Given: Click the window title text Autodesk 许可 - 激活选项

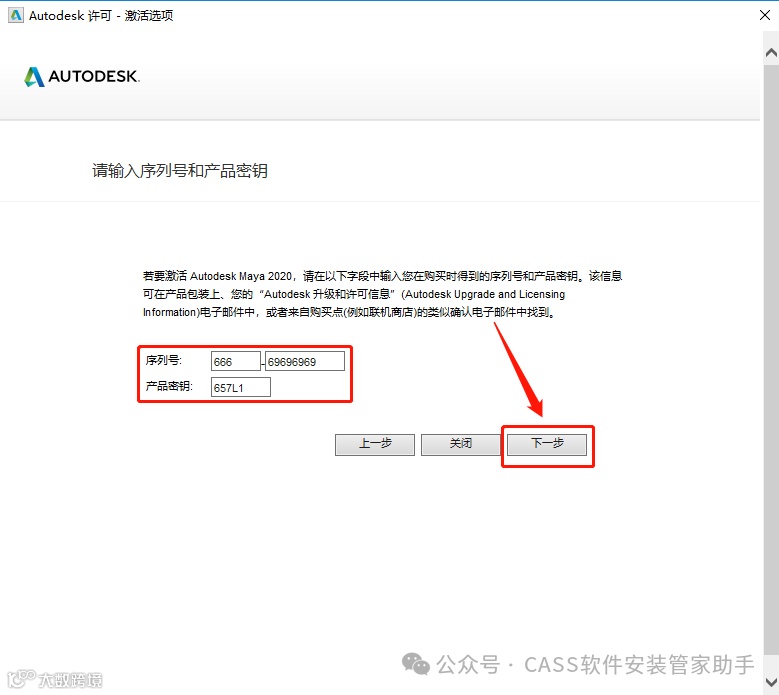Looking at the screenshot, I should [101, 16].
